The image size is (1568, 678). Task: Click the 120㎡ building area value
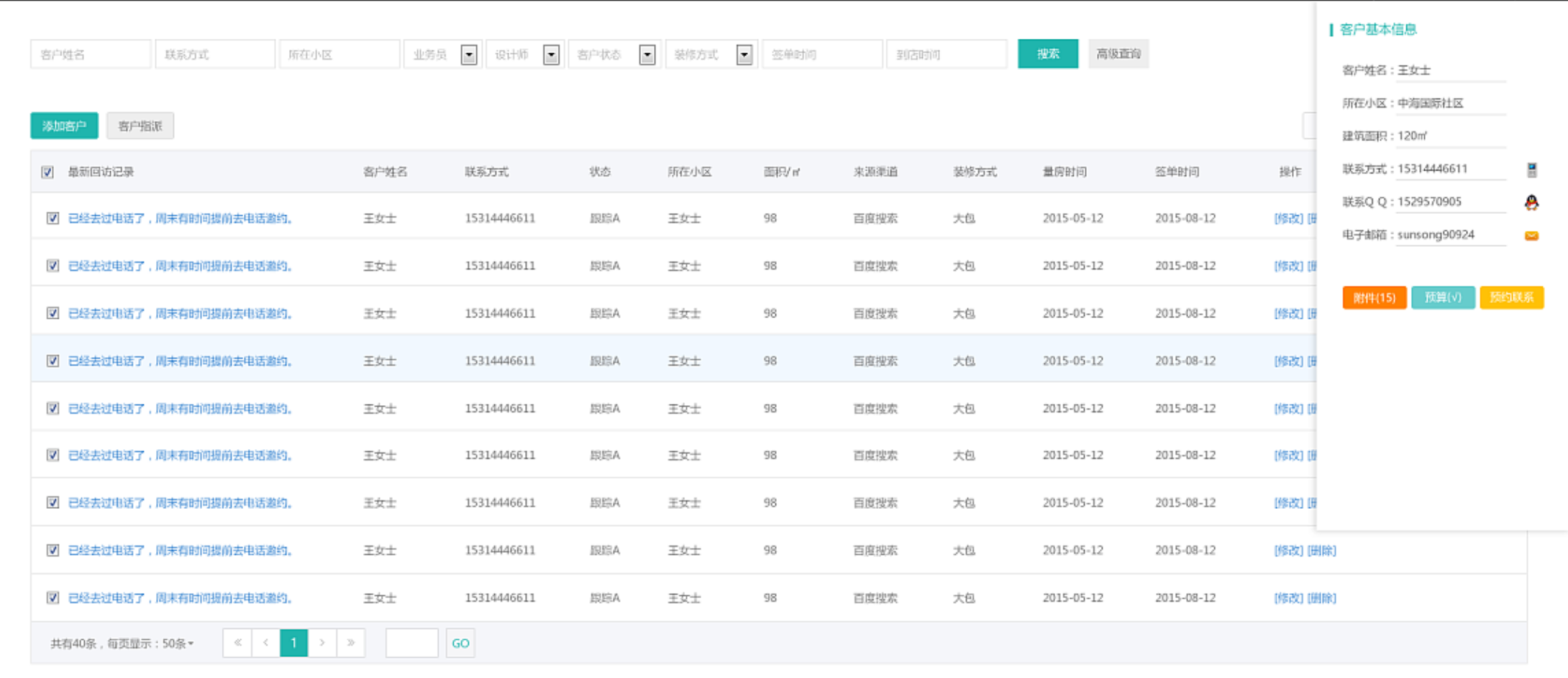pyautogui.click(x=1412, y=136)
